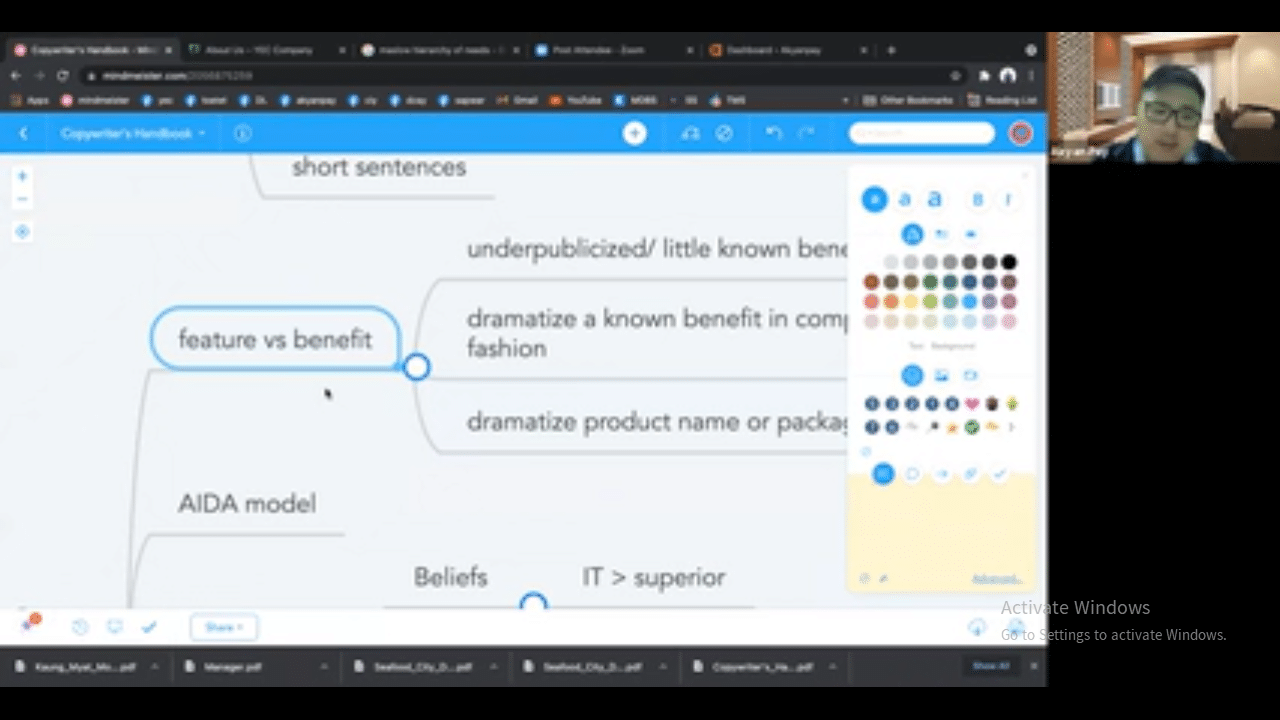Open Copywriter's Handbook title dropdown
The width and height of the screenshot is (1280, 720).
coord(132,133)
